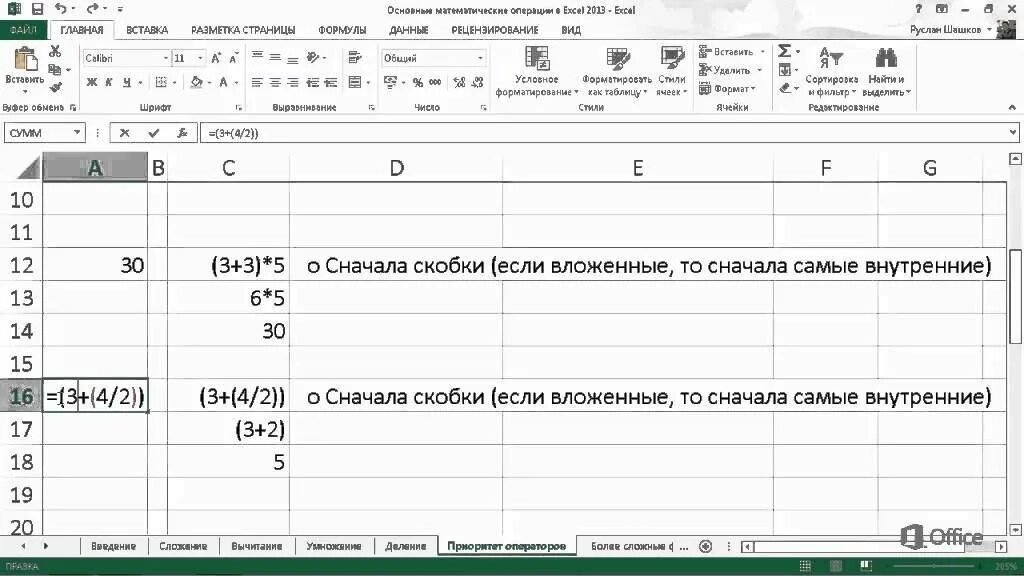Image resolution: width=1024 pixels, height=576 pixels.
Task: Align text to top
Action: click(x=257, y=57)
